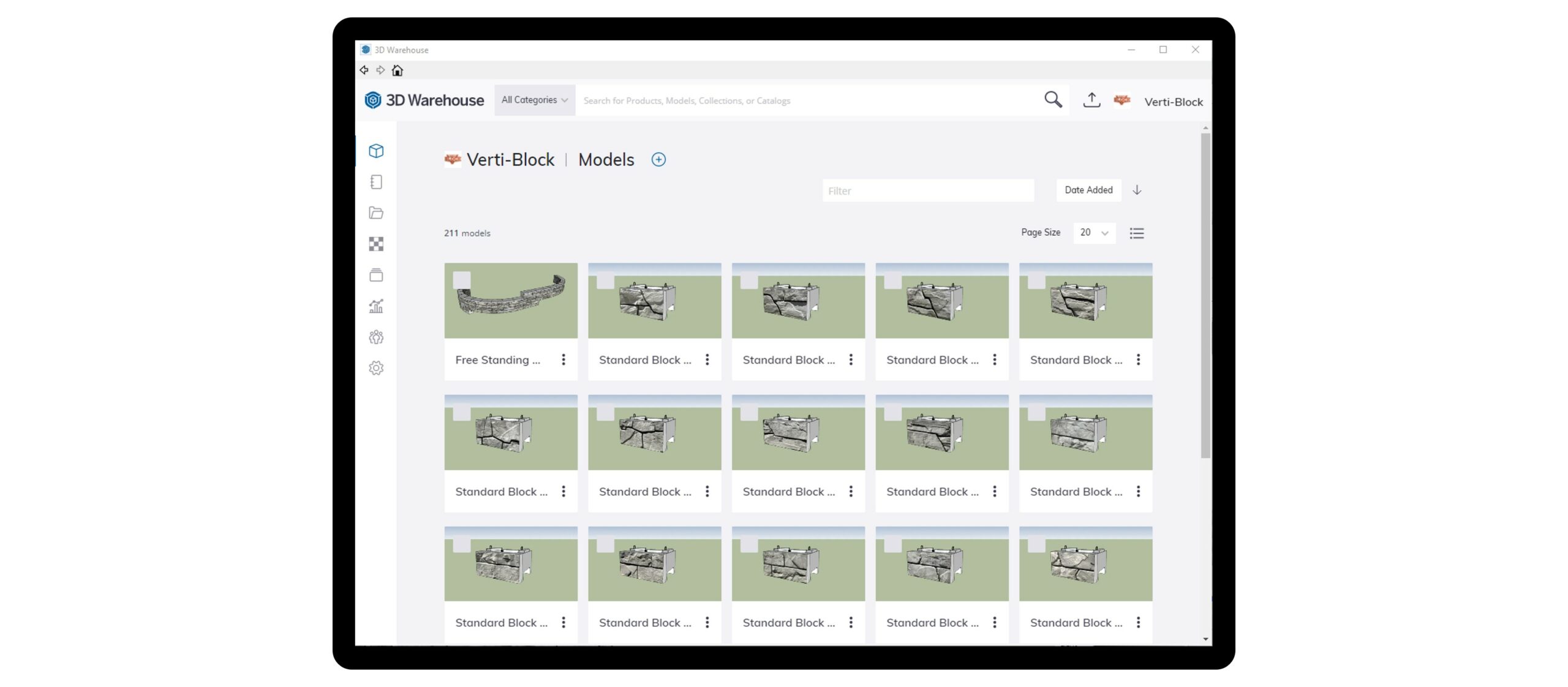This screenshot has height=687, width=1568.
Task: Tick checkbox on second row's first card
Action: click(462, 412)
